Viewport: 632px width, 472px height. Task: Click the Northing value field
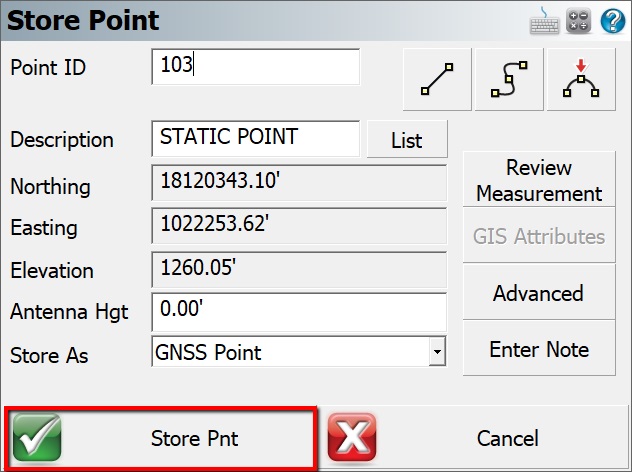(298, 186)
